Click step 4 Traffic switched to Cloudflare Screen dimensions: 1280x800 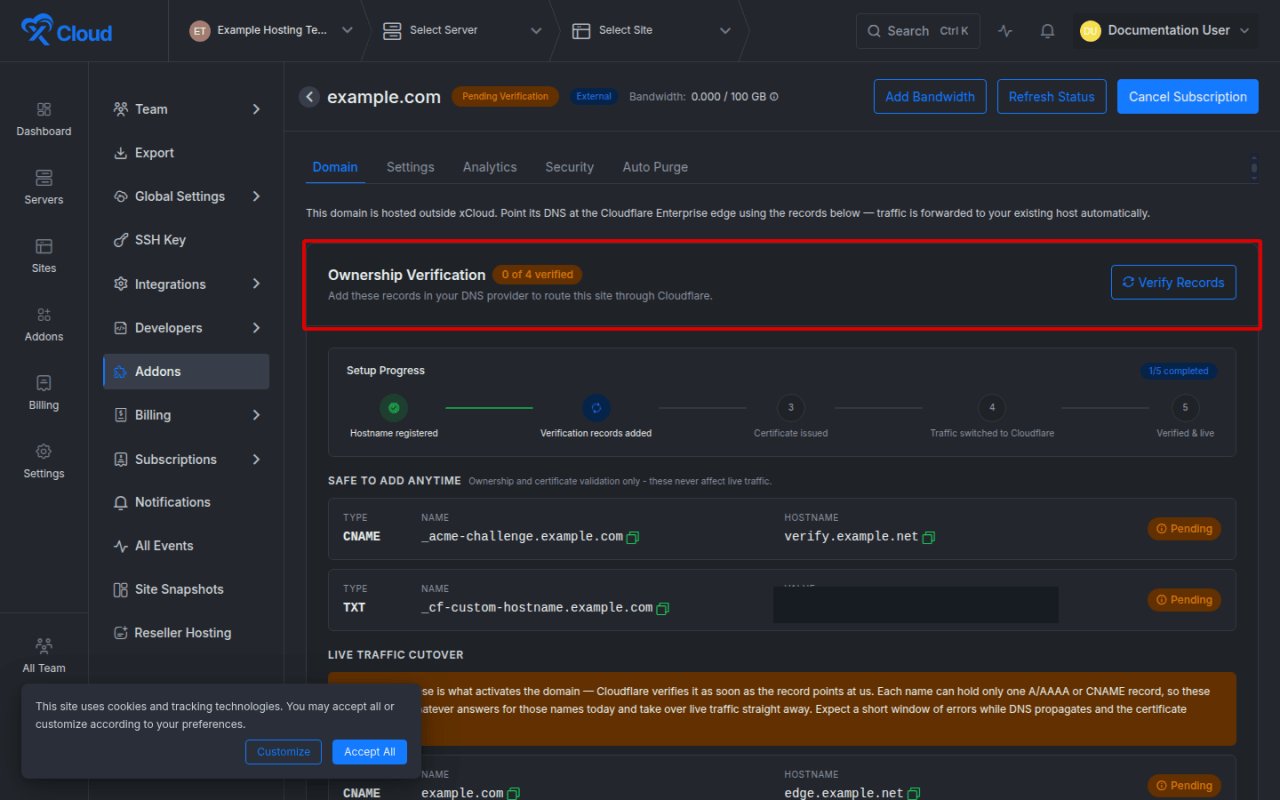click(x=992, y=408)
